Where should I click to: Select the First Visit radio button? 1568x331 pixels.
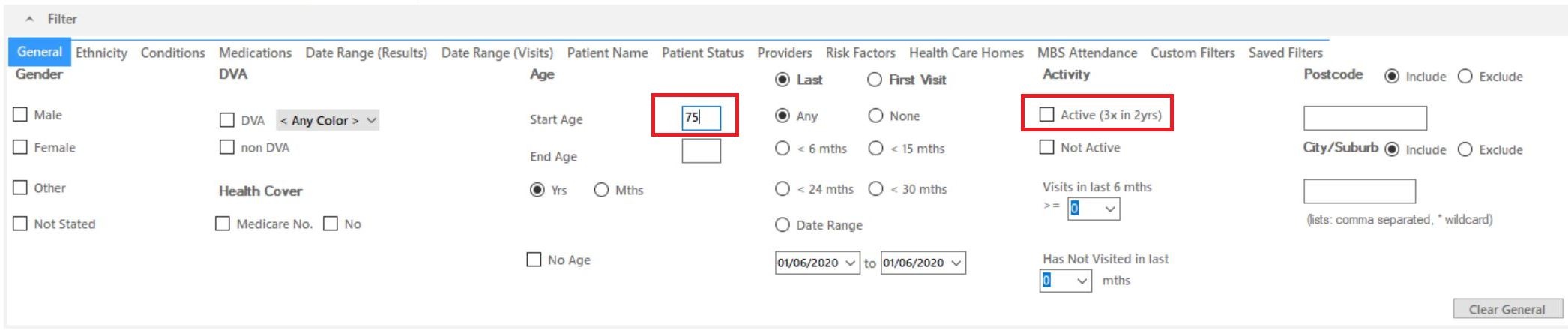tap(875, 80)
